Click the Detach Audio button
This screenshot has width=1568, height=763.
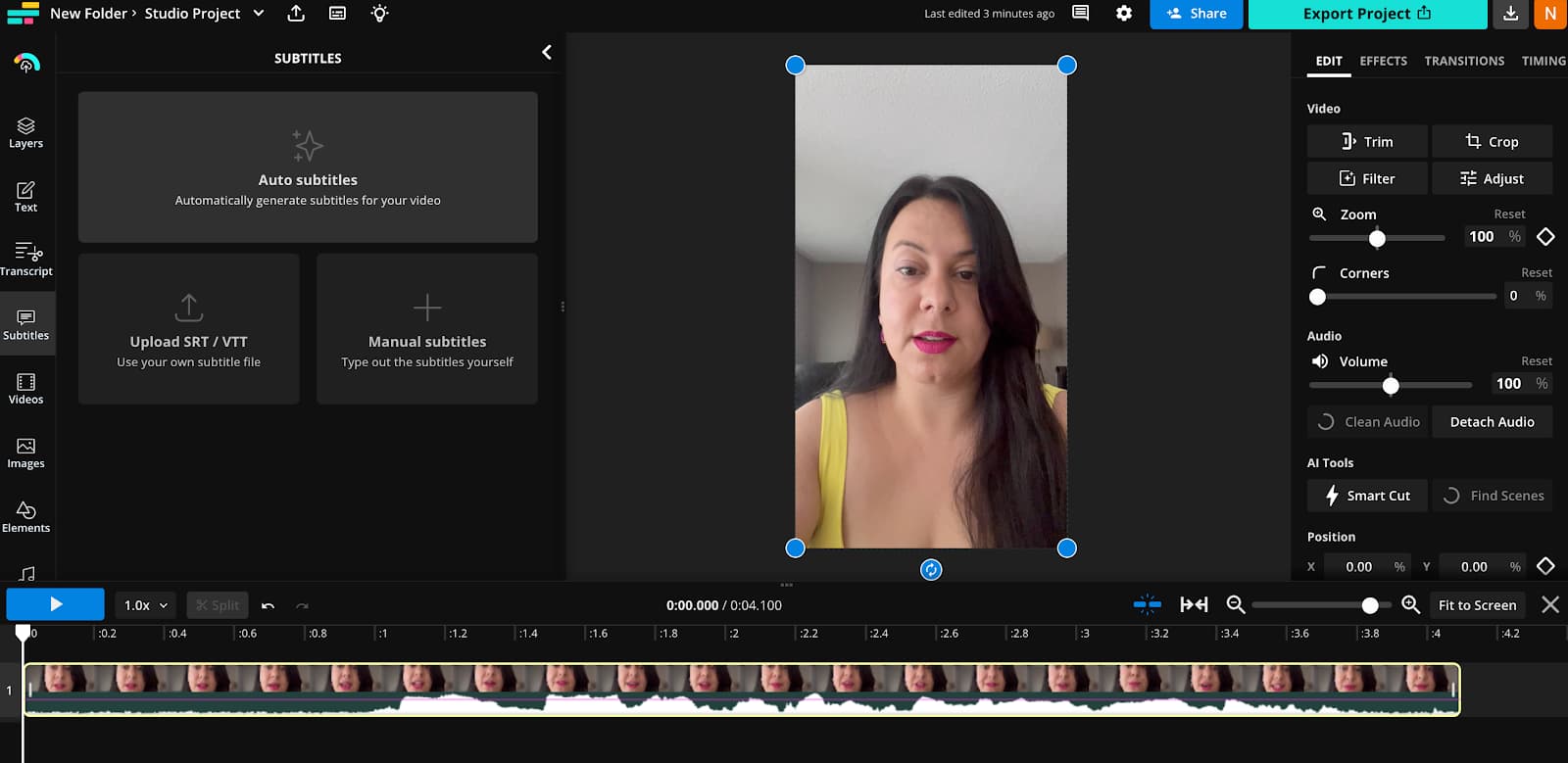[1492, 422]
